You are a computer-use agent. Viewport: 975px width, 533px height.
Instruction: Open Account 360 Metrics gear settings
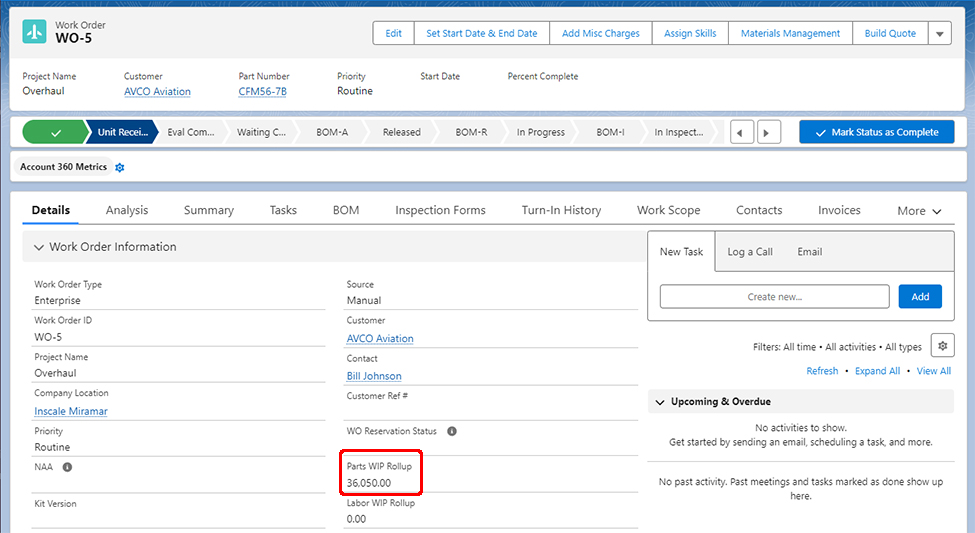[x=120, y=167]
